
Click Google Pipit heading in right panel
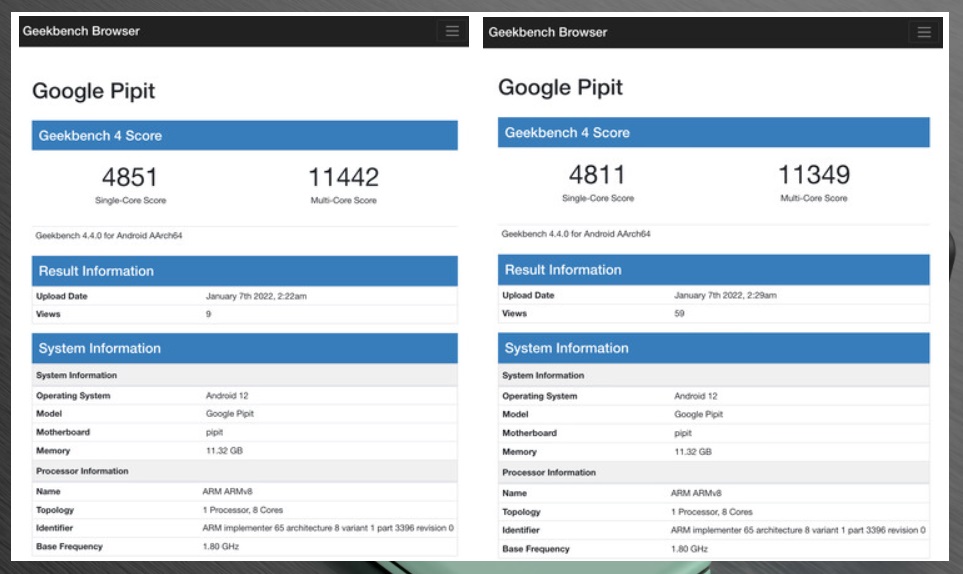click(560, 87)
